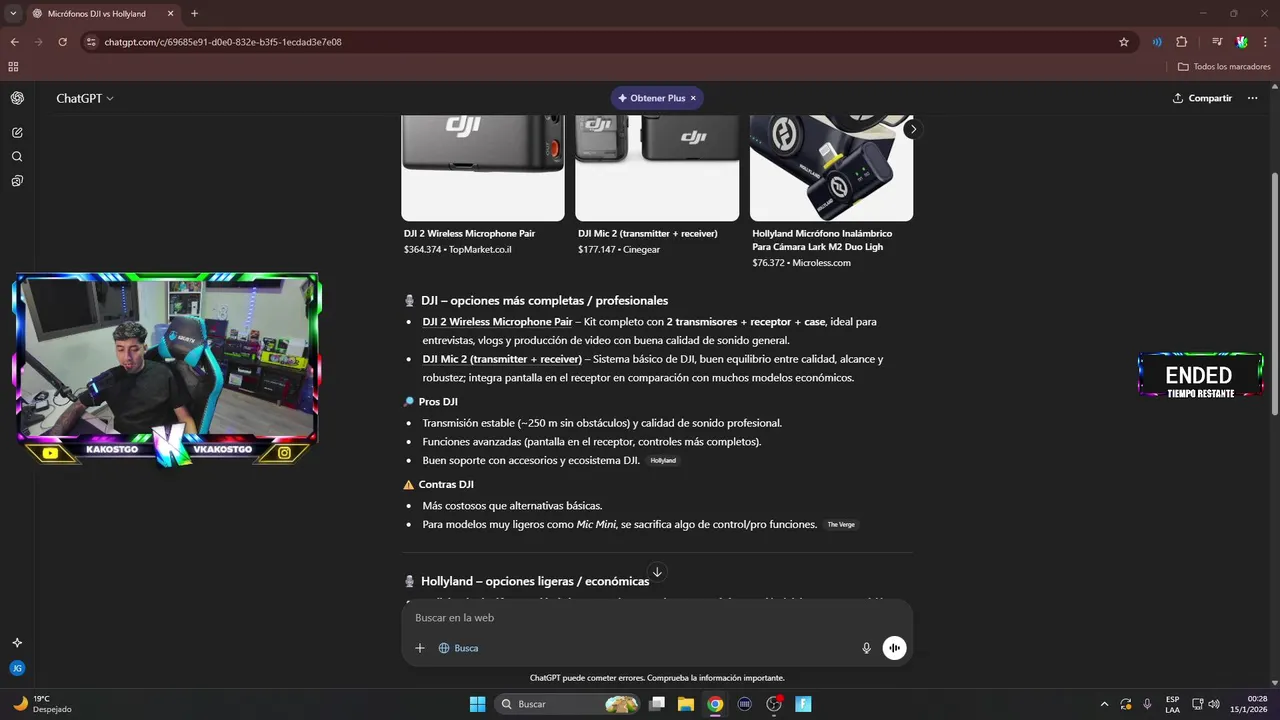The image size is (1280, 720).
Task: Close the Micrófonos DJI vs Hollyland tab
Action: (x=170, y=14)
